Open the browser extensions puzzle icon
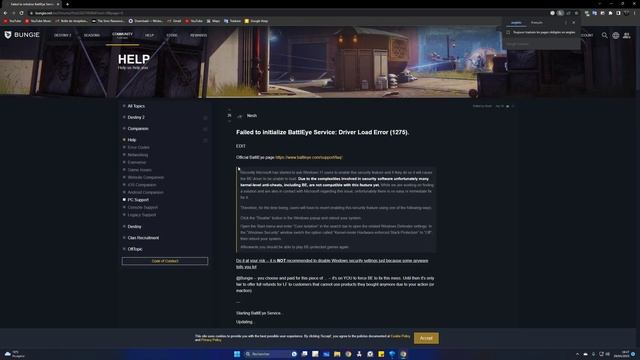This screenshot has width=640, height=360. click(611, 13)
